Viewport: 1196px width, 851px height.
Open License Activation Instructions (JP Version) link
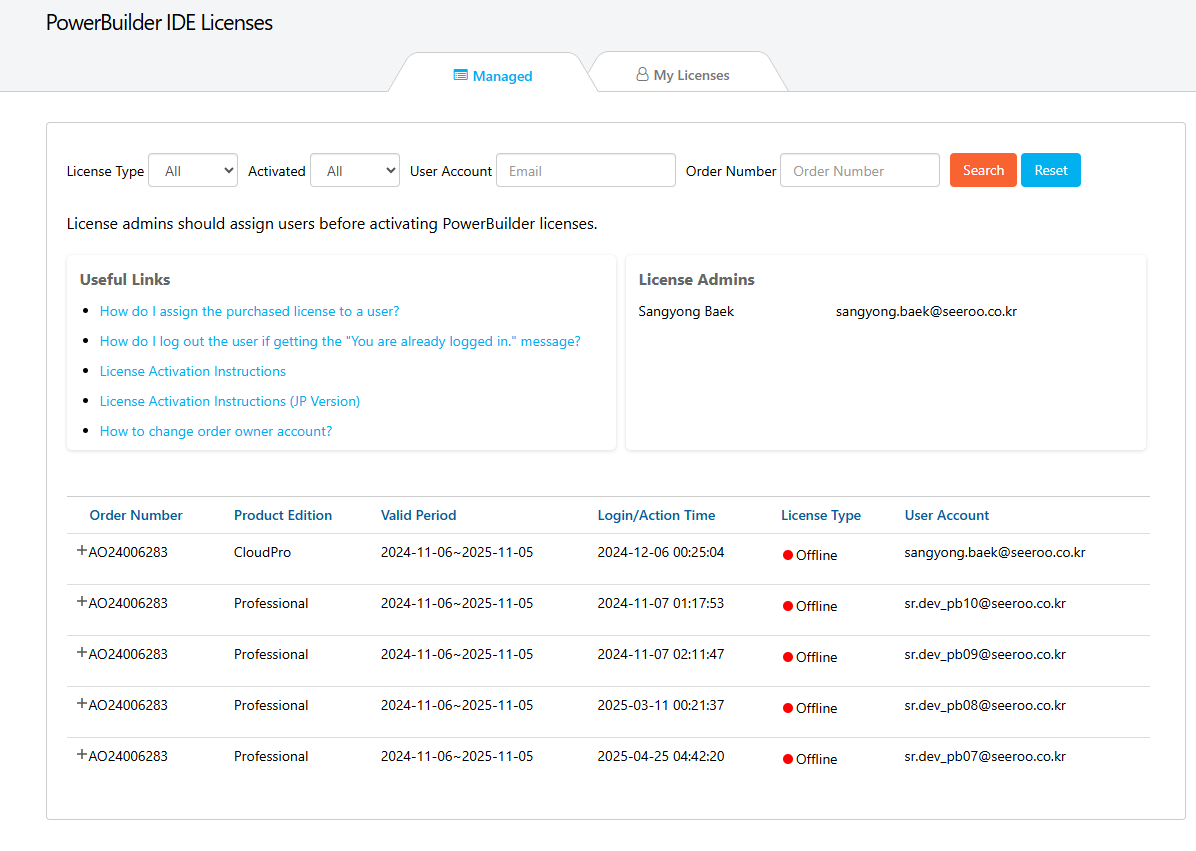tap(229, 401)
